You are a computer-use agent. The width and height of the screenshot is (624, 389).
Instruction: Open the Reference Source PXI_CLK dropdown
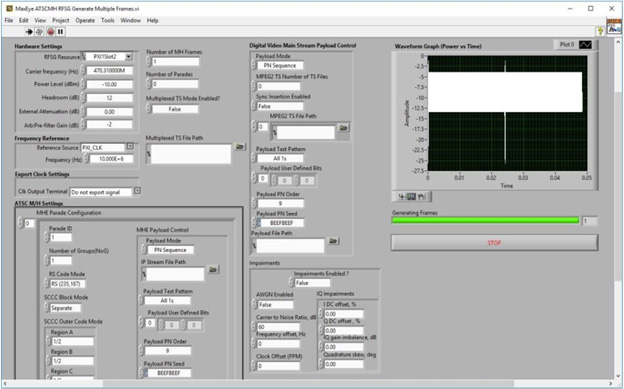[x=130, y=147]
